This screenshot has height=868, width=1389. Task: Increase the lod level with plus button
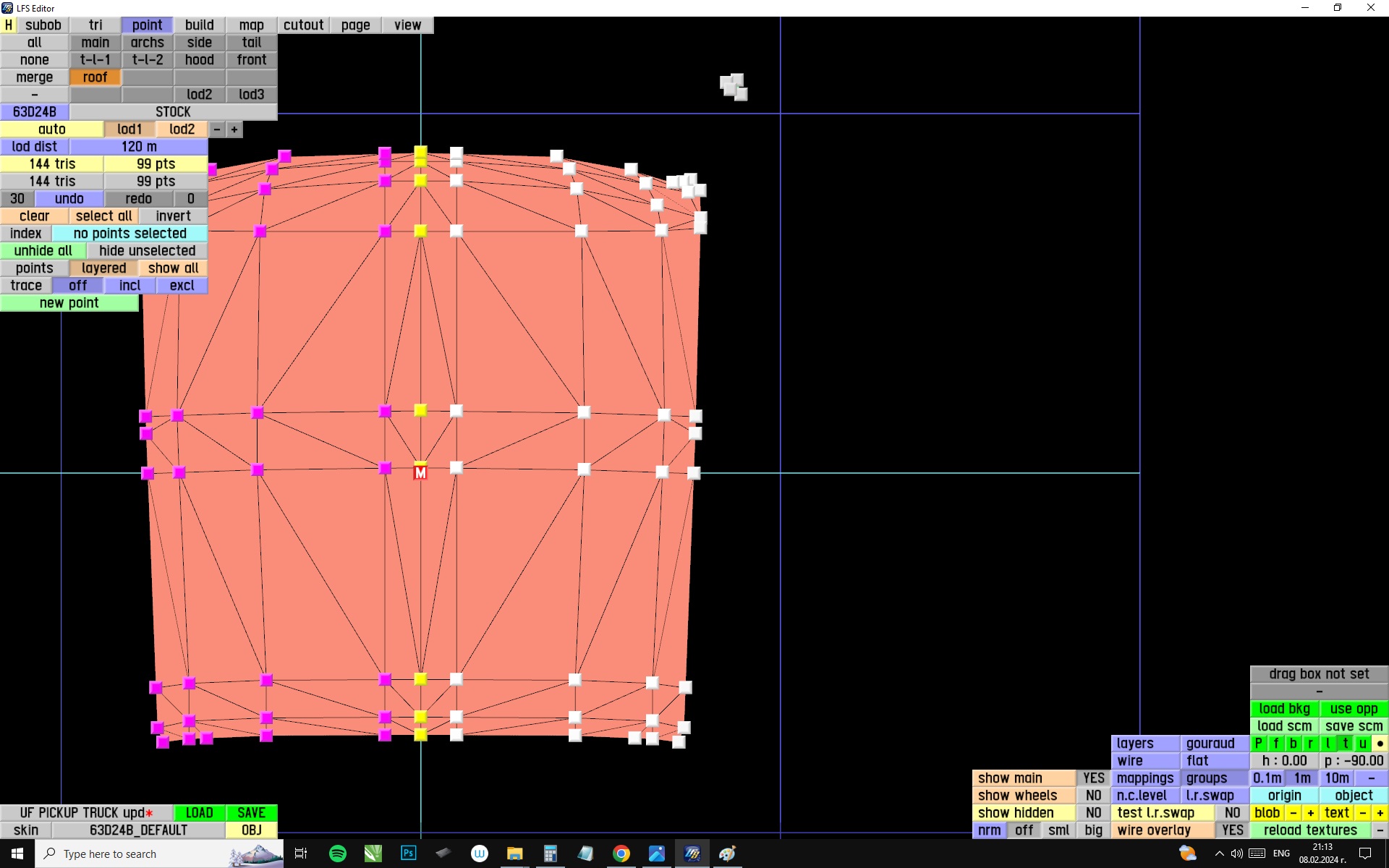click(234, 129)
